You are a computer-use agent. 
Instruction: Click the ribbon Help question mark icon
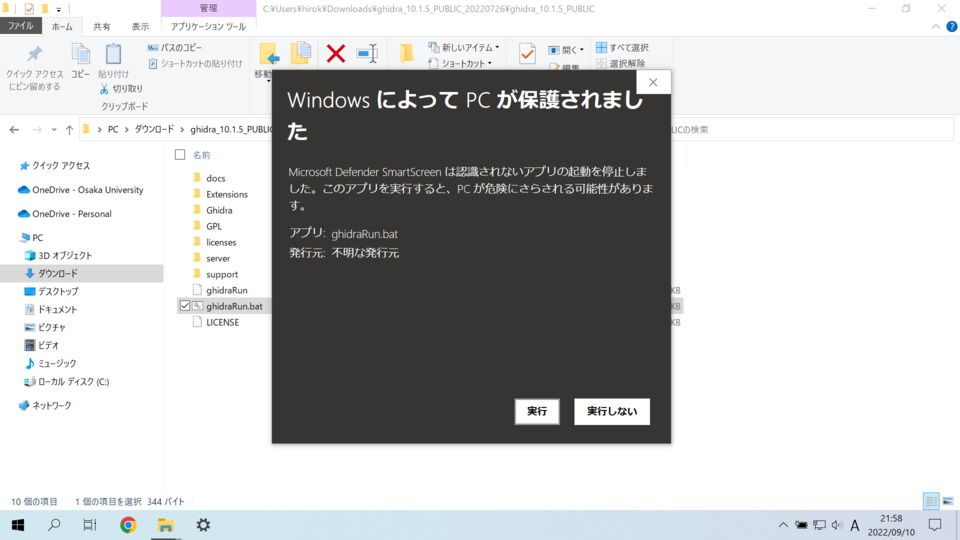951,26
